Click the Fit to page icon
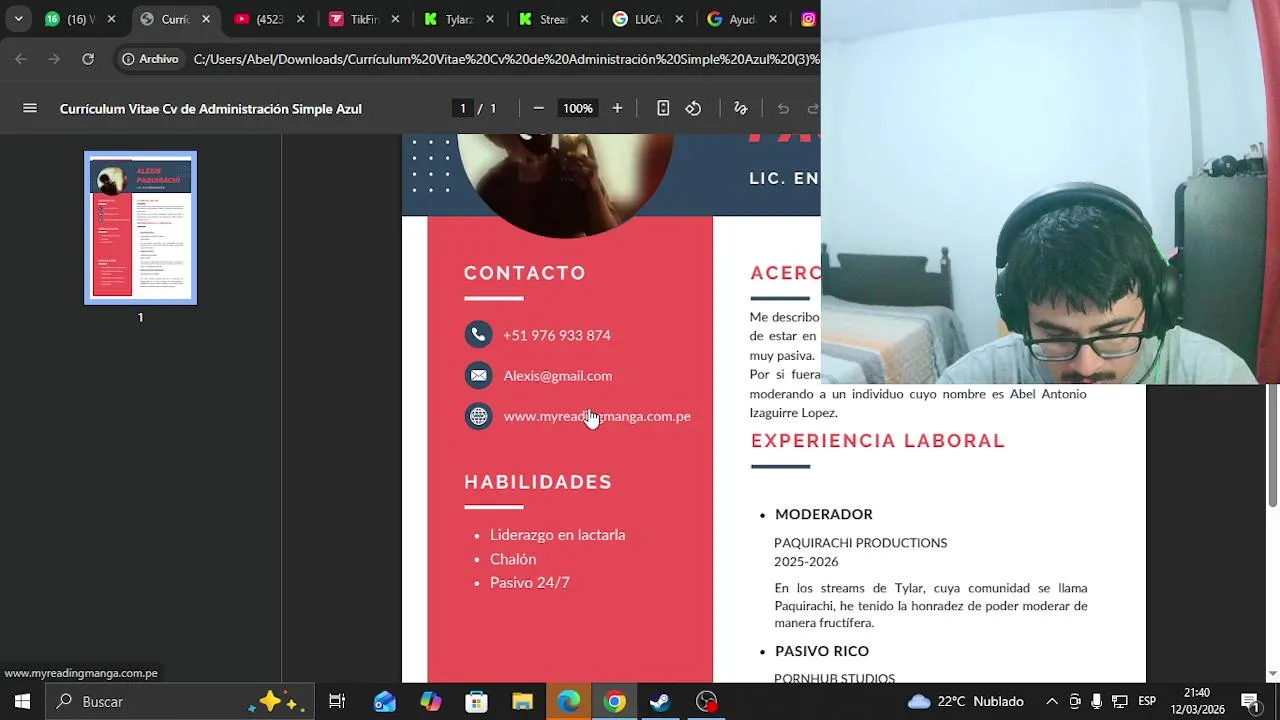Screen dimensions: 1280x720 coord(663,108)
